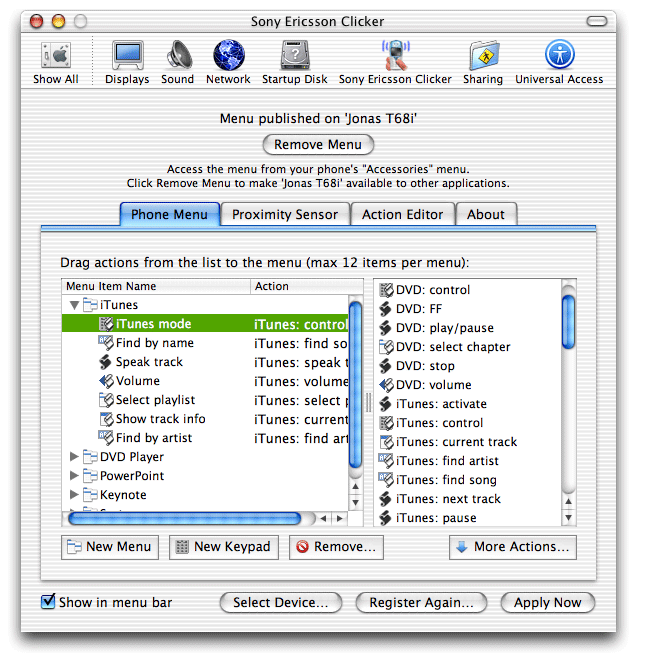
Task: Open the Sharing preference pane
Action: [483, 62]
